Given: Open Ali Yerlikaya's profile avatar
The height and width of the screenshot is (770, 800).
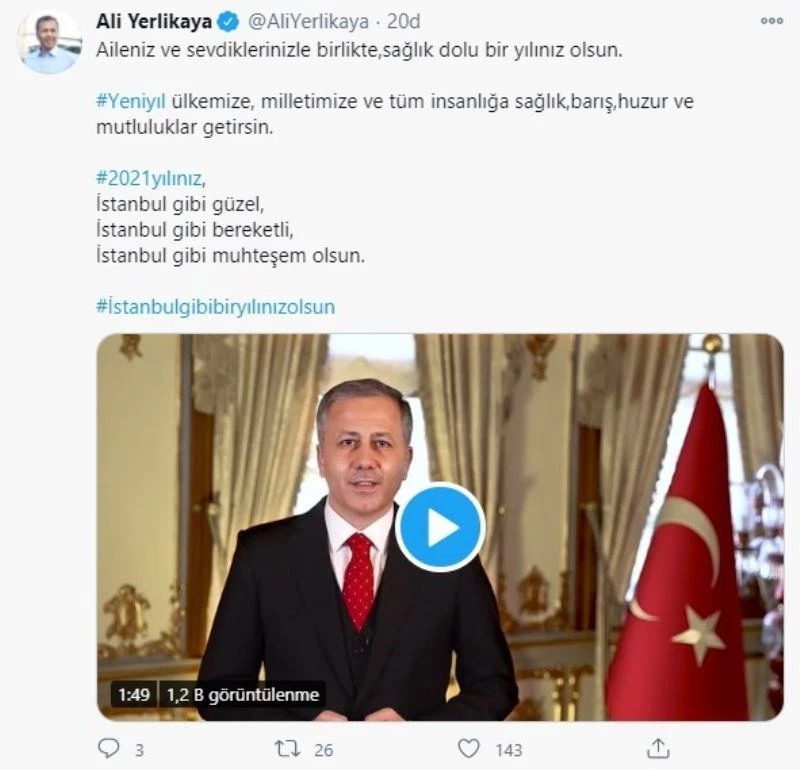Looking at the screenshot, I should (x=49, y=42).
